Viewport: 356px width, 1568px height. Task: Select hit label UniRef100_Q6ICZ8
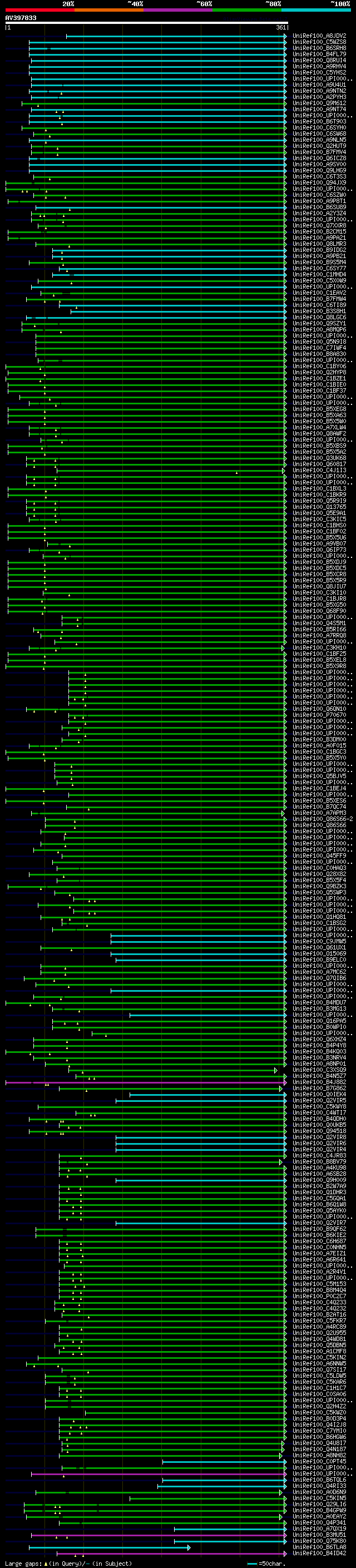tap(319, 159)
